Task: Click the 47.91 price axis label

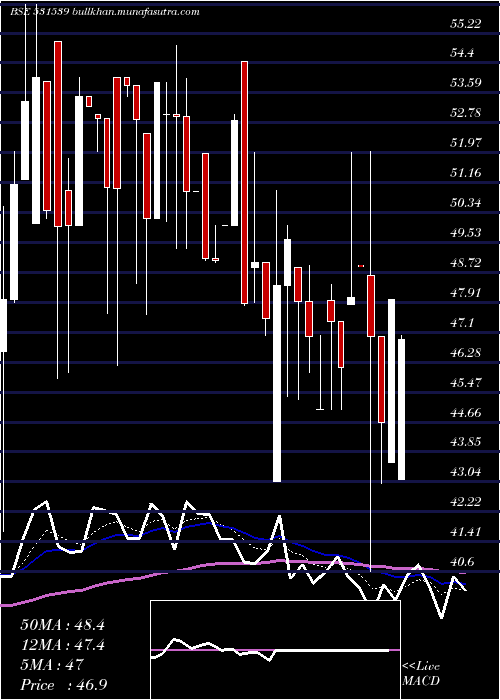Action: coord(465,293)
